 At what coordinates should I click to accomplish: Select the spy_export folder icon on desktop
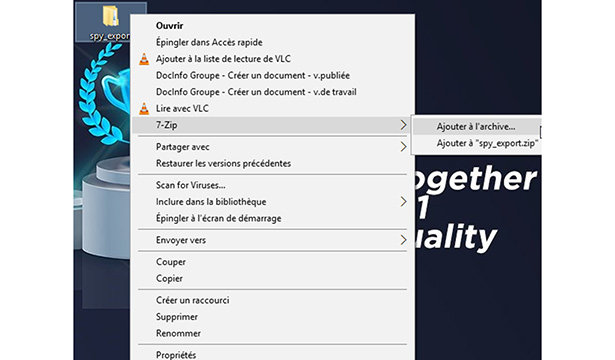110,15
